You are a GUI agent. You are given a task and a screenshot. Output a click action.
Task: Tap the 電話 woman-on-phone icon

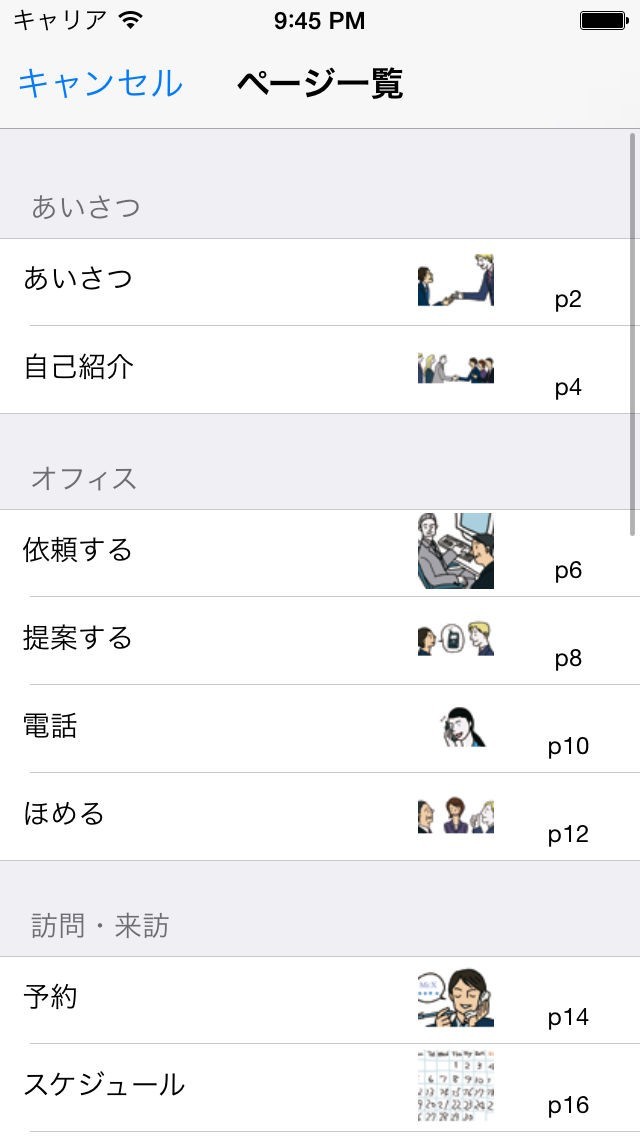[463, 727]
